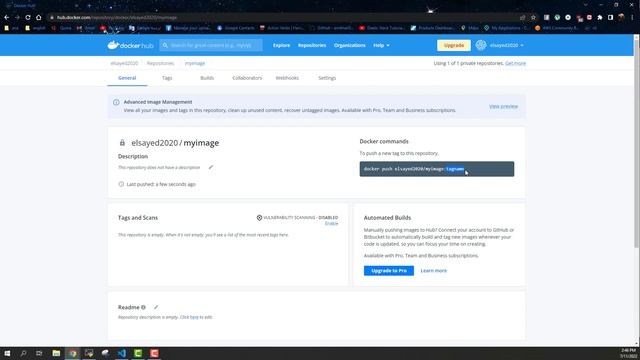Screen dimensions: 640x360
Task: Expand the elsayed2020 account dropdown
Action: point(507,45)
